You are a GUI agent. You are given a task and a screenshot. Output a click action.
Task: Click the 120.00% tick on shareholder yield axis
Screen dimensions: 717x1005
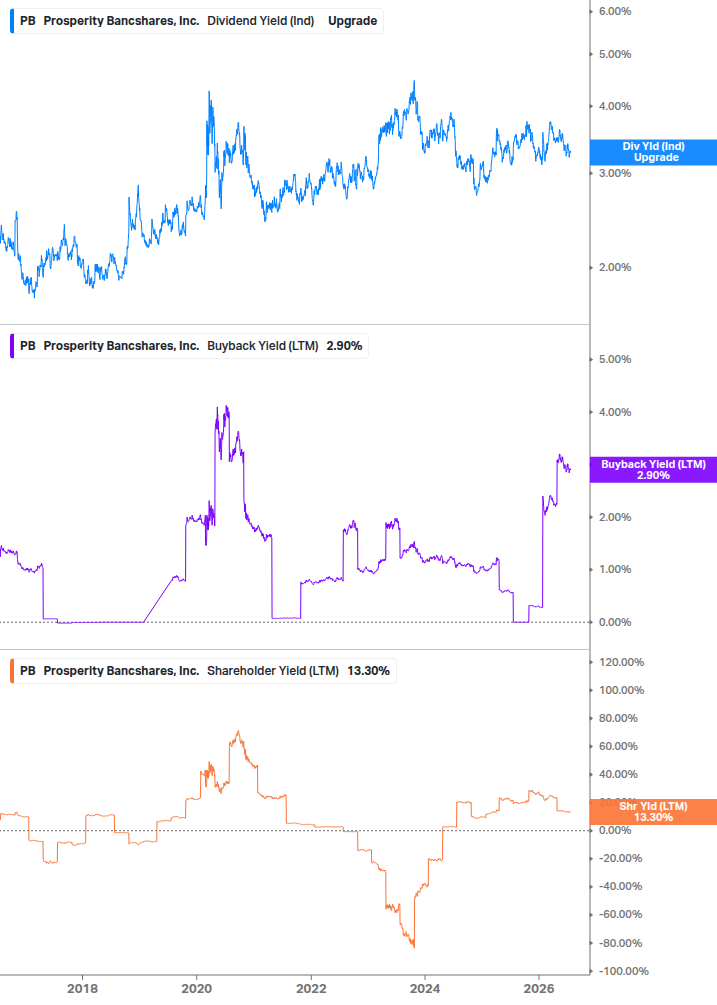click(x=621, y=663)
